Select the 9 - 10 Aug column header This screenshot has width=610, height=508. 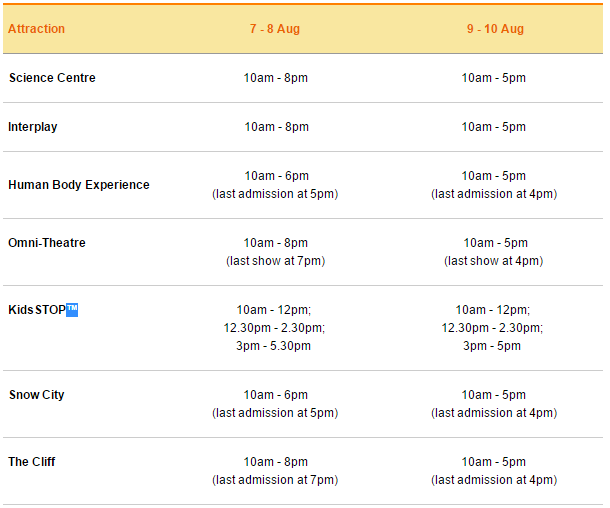click(x=494, y=29)
